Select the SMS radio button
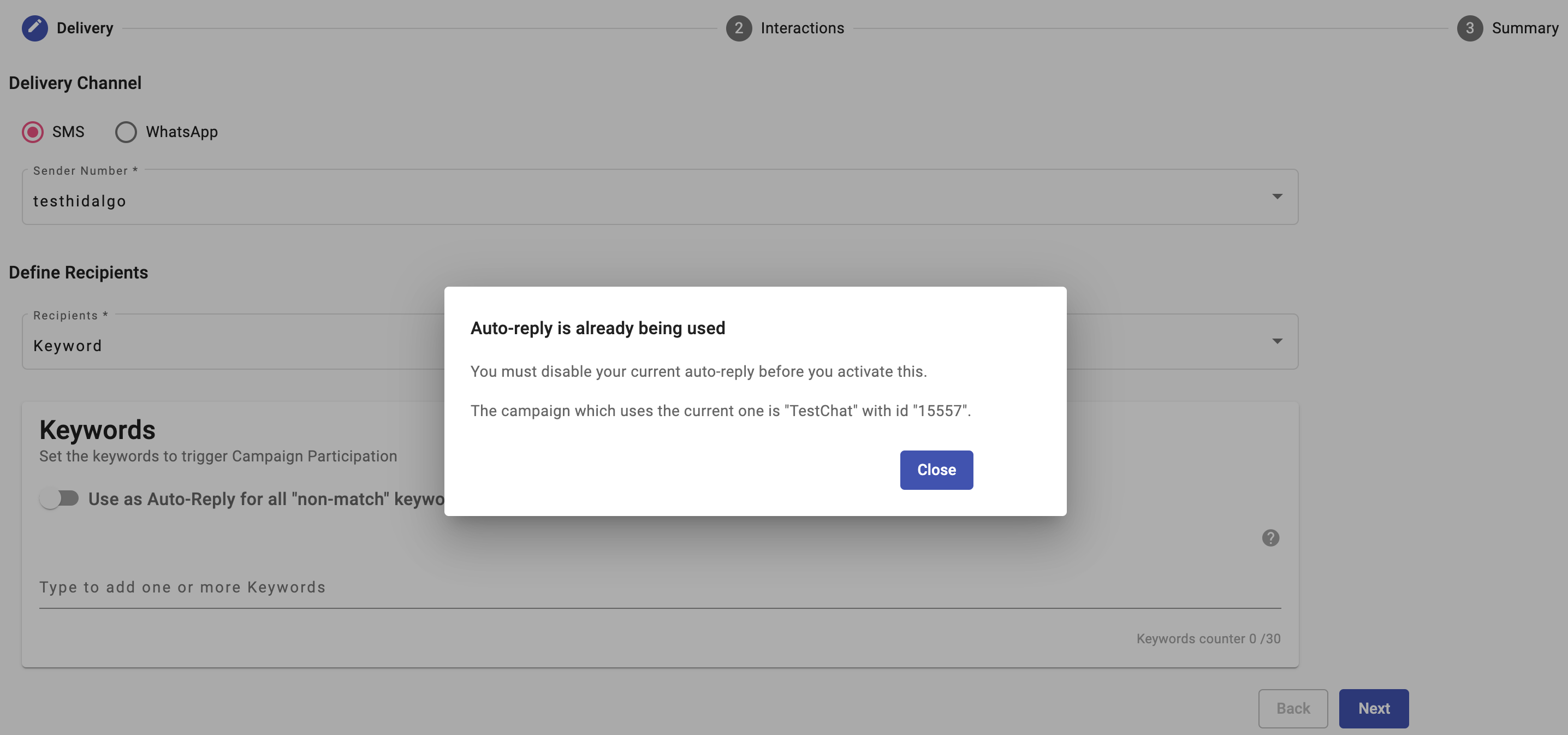This screenshot has height=735, width=1568. (x=33, y=132)
